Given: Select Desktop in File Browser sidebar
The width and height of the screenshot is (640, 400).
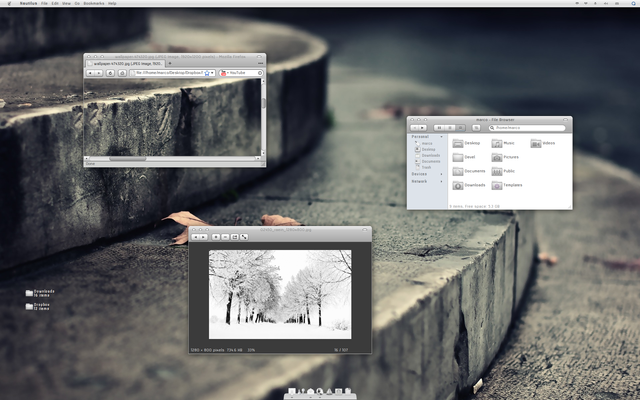Looking at the screenshot, I should coord(425,149).
